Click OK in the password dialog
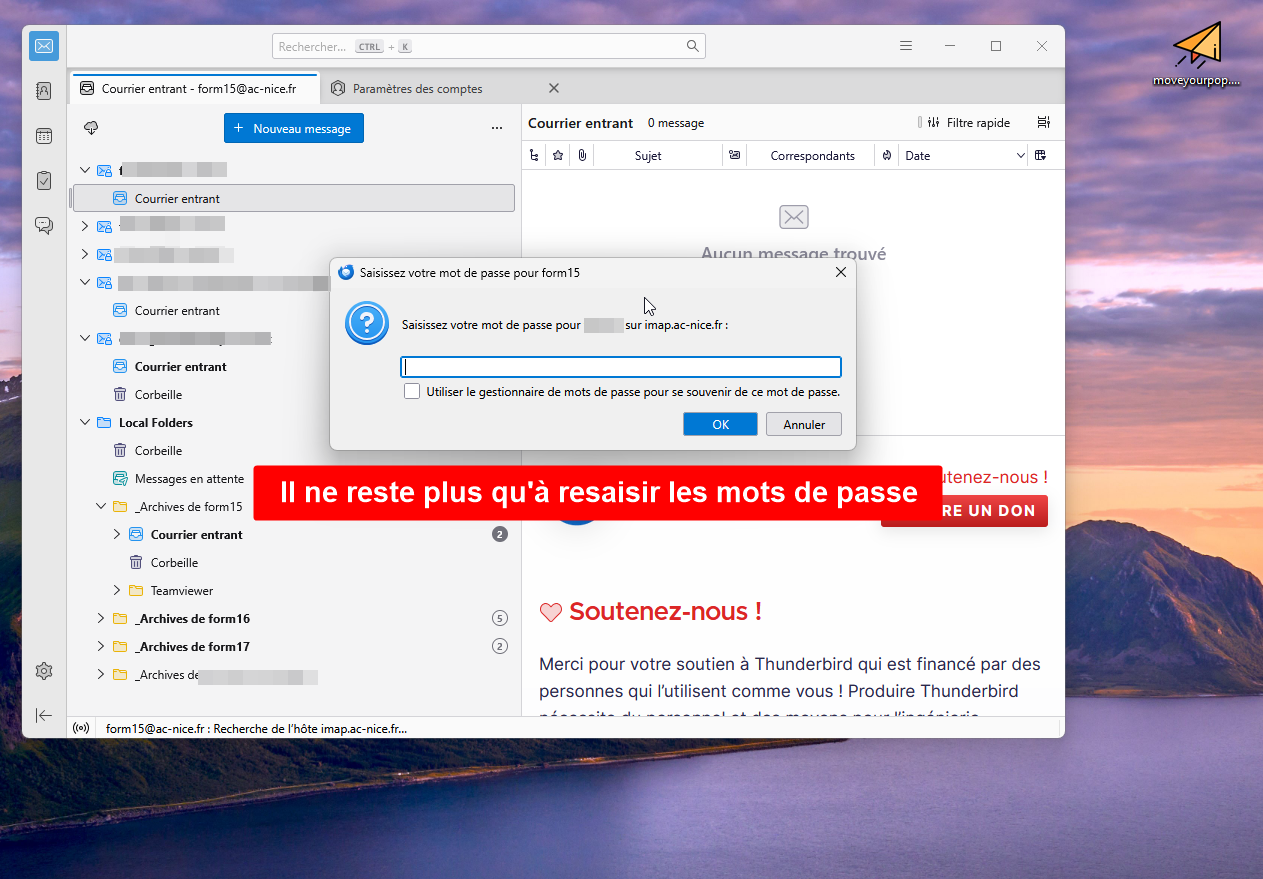The height and width of the screenshot is (879, 1263). [720, 424]
